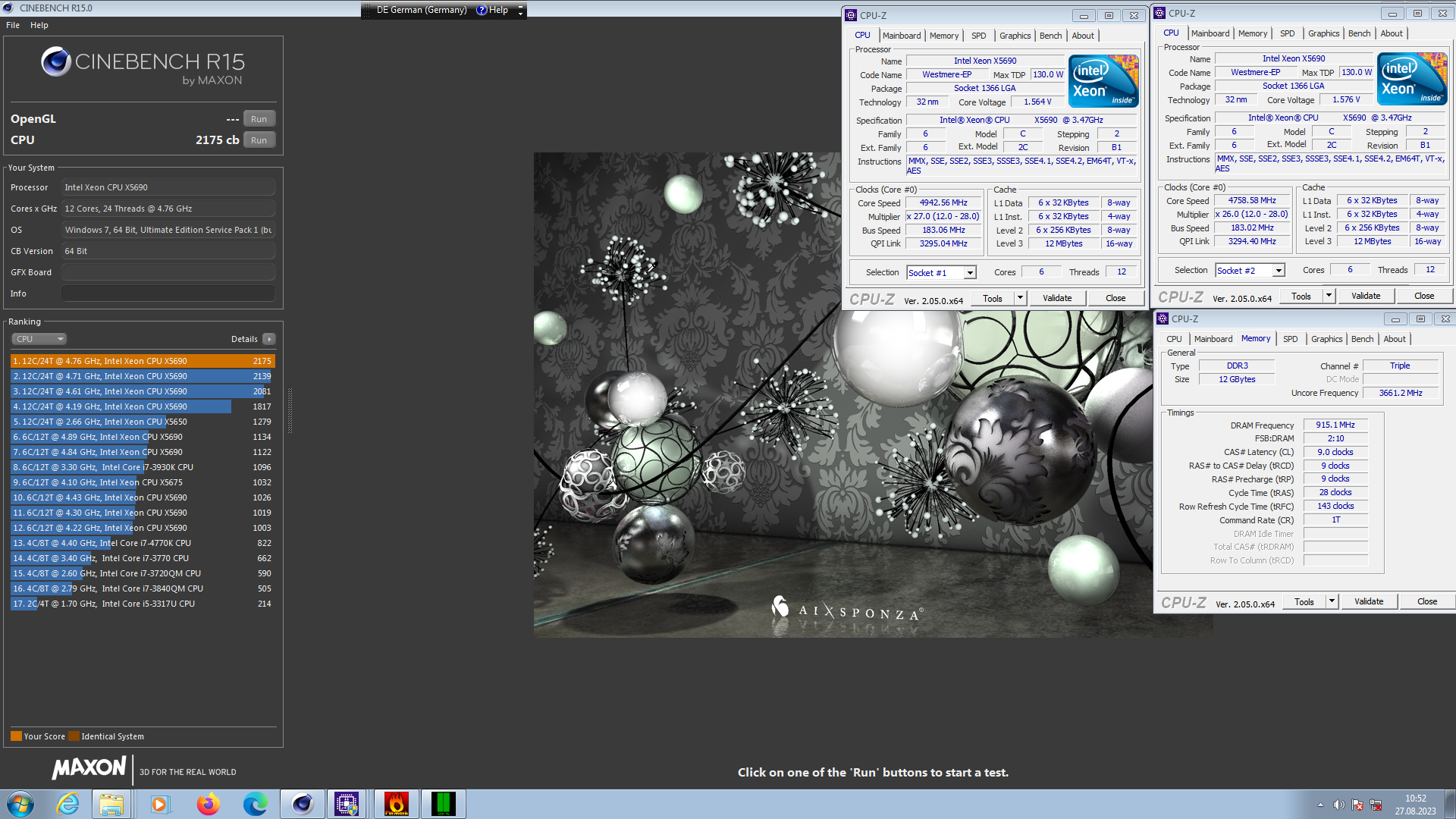Switch to Mainboard tab in Socket #1 CPU-Z window

(x=902, y=36)
